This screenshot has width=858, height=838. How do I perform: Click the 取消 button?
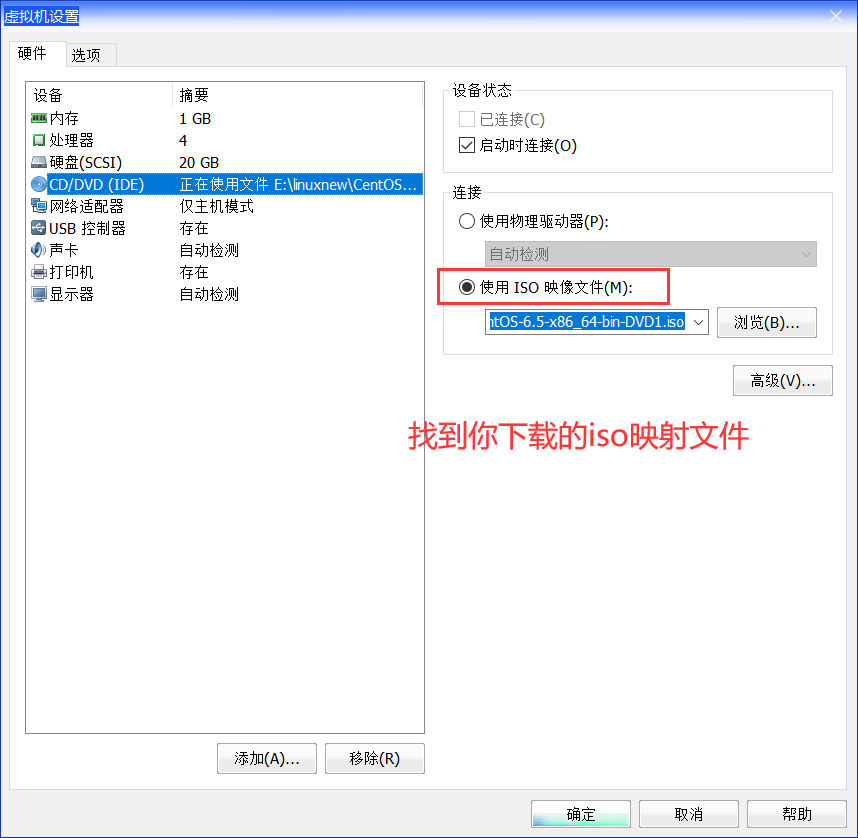689,814
